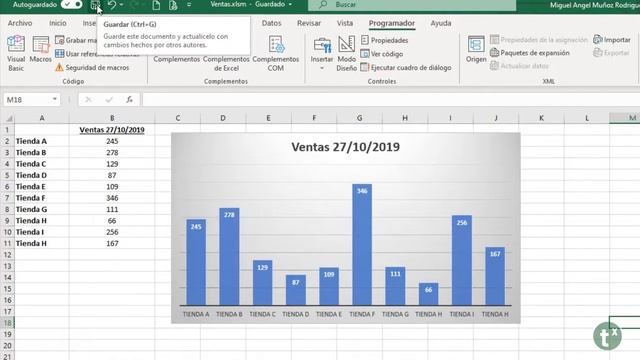Image resolution: width=640 pixels, height=360 pixels.
Task: Click Complementos de Excel button
Action: coord(226,63)
